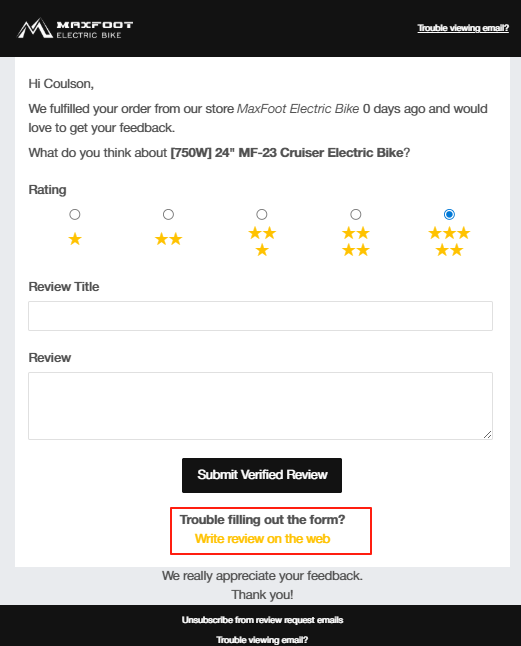Pick the four-star rating radio button
521x646 pixels.
(356, 214)
